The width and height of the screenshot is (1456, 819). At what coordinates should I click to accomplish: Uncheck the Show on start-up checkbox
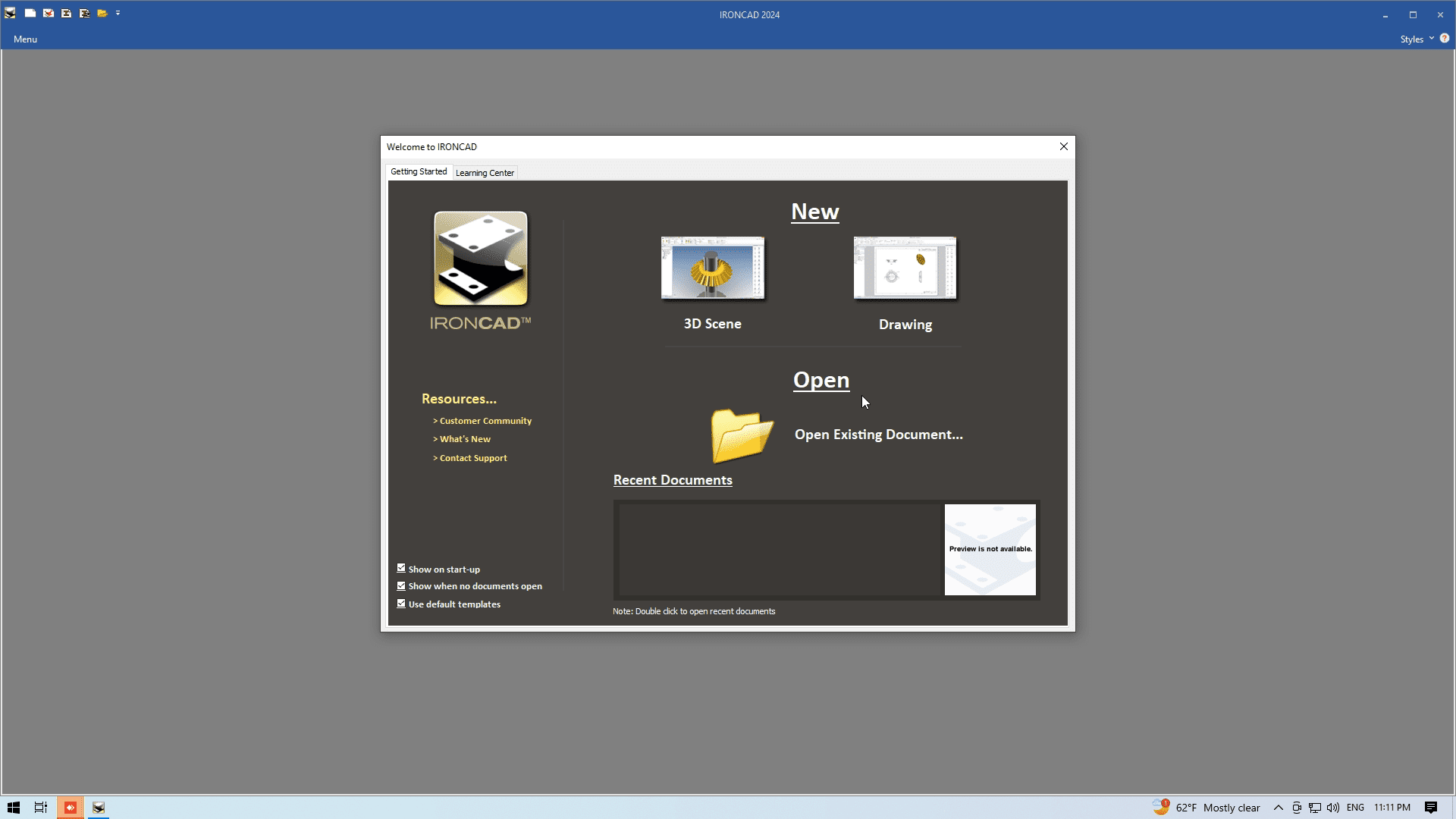401,568
